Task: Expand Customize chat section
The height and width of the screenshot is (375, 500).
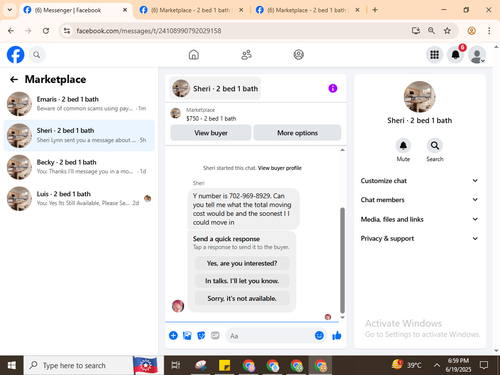Action: click(x=419, y=181)
